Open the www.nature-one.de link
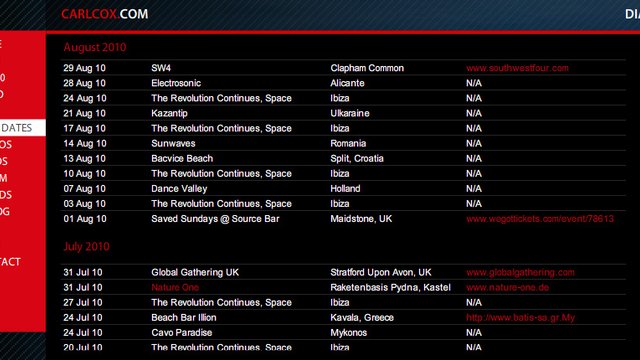 pos(507,287)
